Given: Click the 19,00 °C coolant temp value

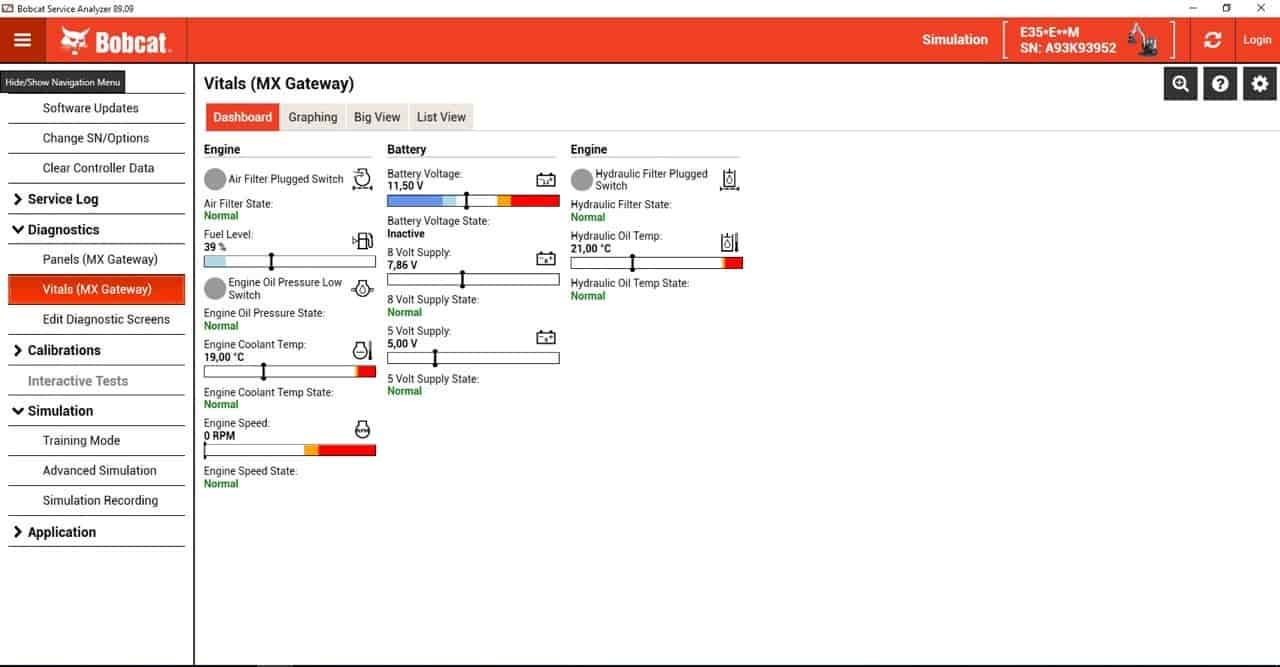Looking at the screenshot, I should coord(224,357).
